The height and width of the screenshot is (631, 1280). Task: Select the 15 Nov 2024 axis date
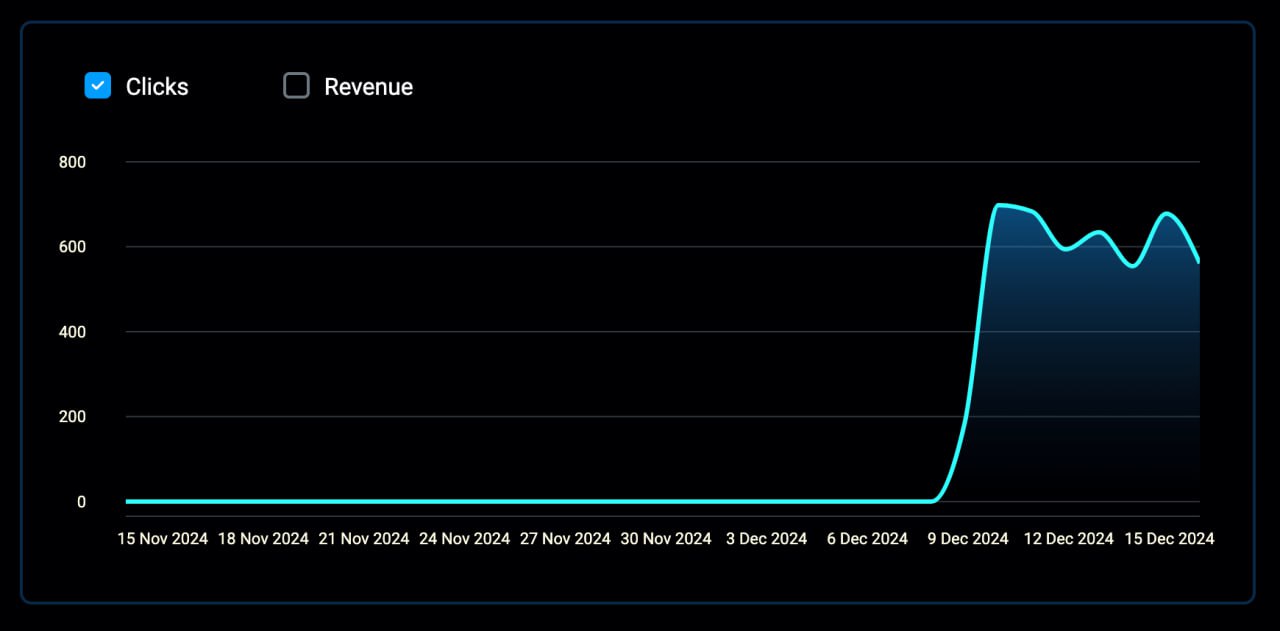pos(163,539)
